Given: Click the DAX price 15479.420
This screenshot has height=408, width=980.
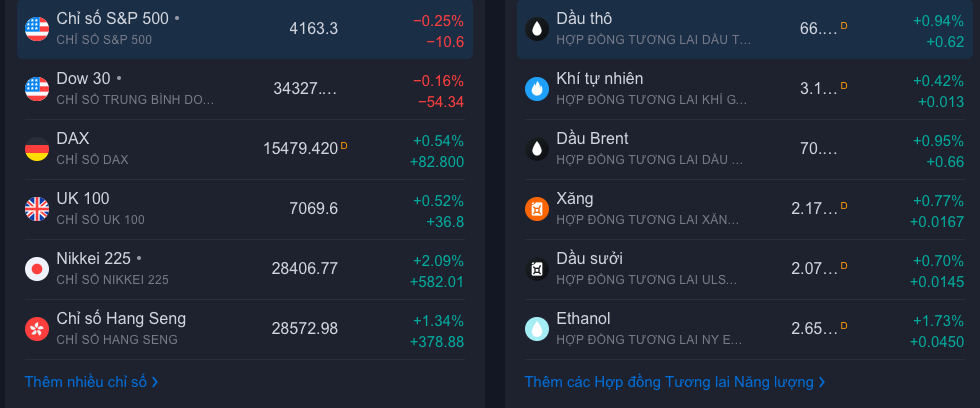Looking at the screenshot, I should 301,149.
